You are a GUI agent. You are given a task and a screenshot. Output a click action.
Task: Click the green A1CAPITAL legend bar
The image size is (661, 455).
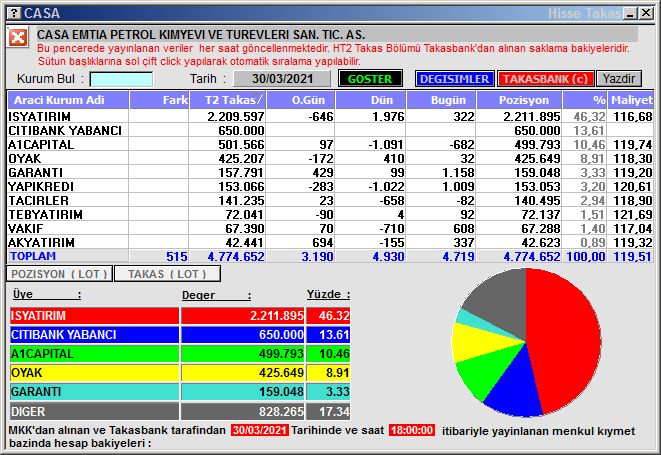[94, 354]
